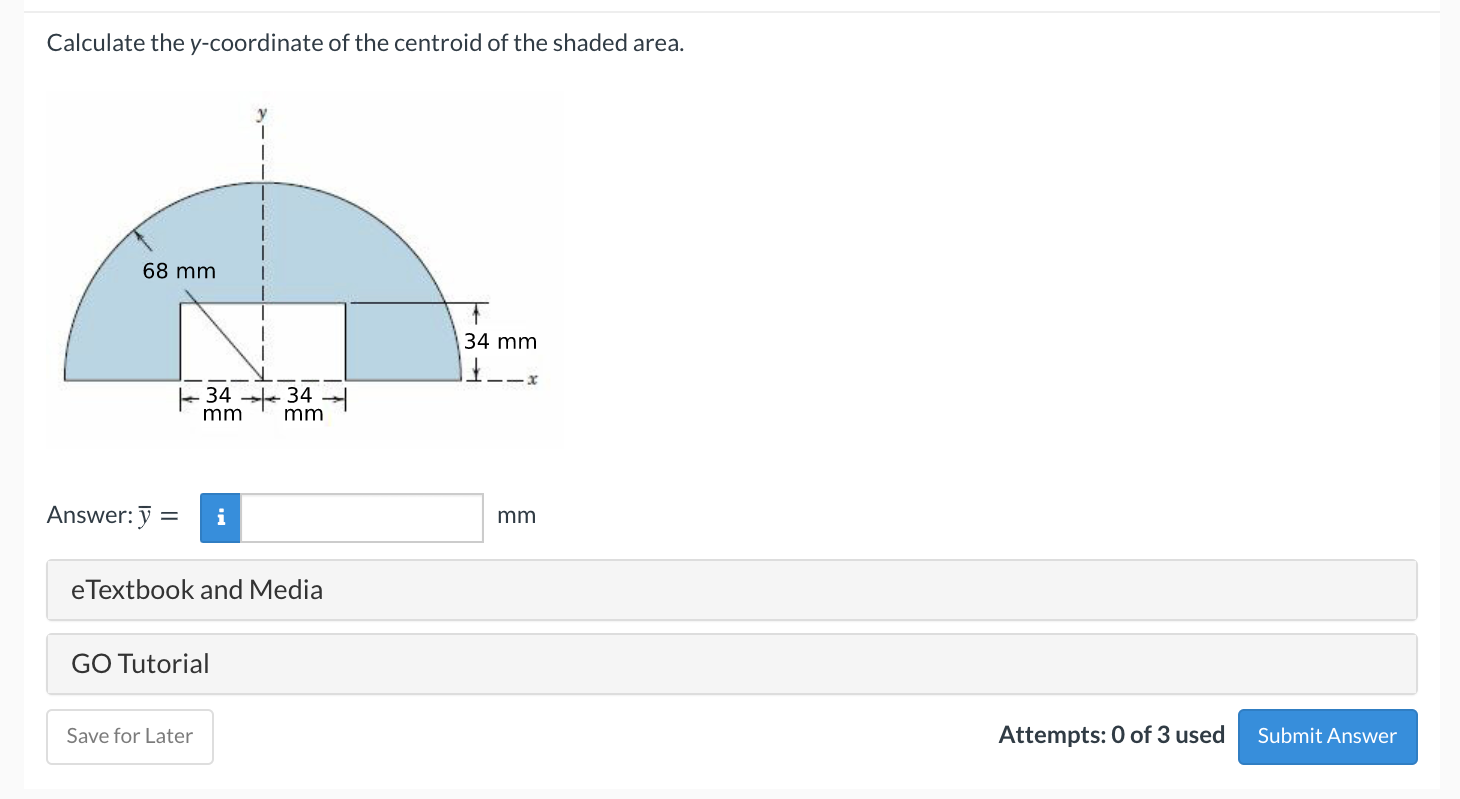Viewport: 1460px width, 799px height.
Task: Open the GO Tutorial panel
Action: 140,663
